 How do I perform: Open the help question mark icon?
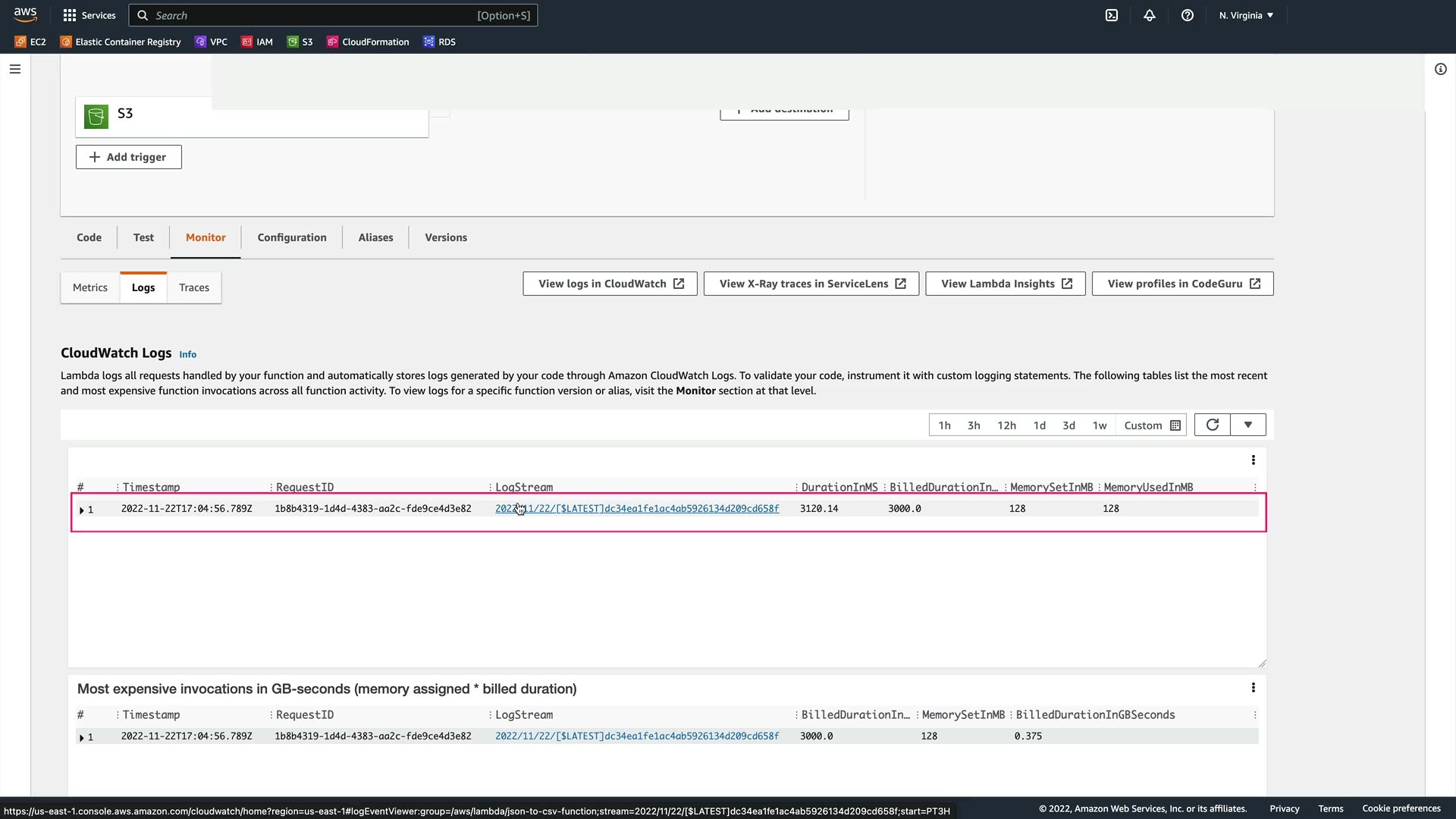(1188, 15)
